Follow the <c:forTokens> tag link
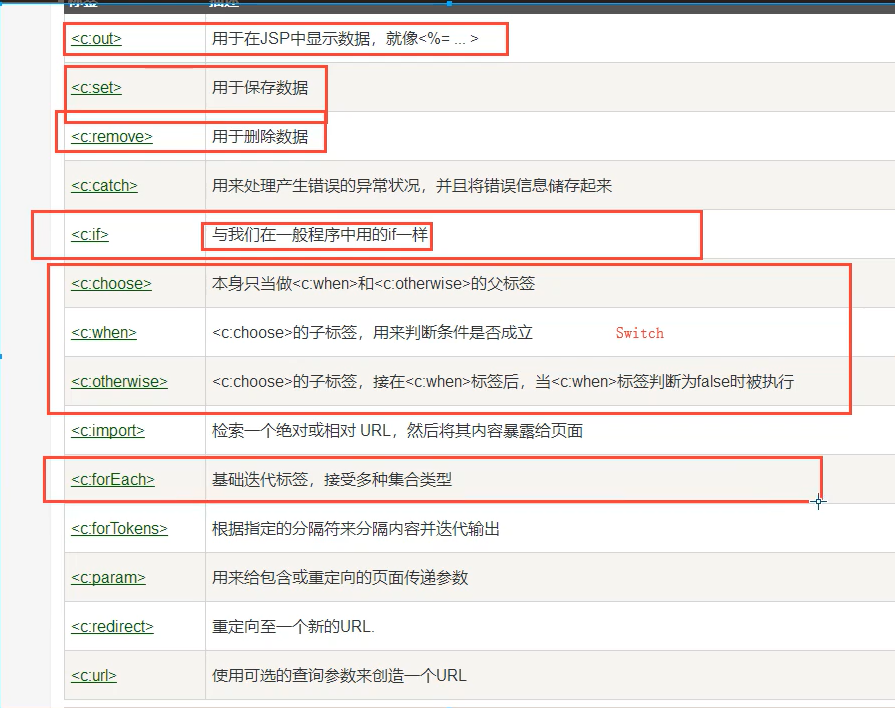This screenshot has height=708, width=895. pyautogui.click(x=119, y=529)
